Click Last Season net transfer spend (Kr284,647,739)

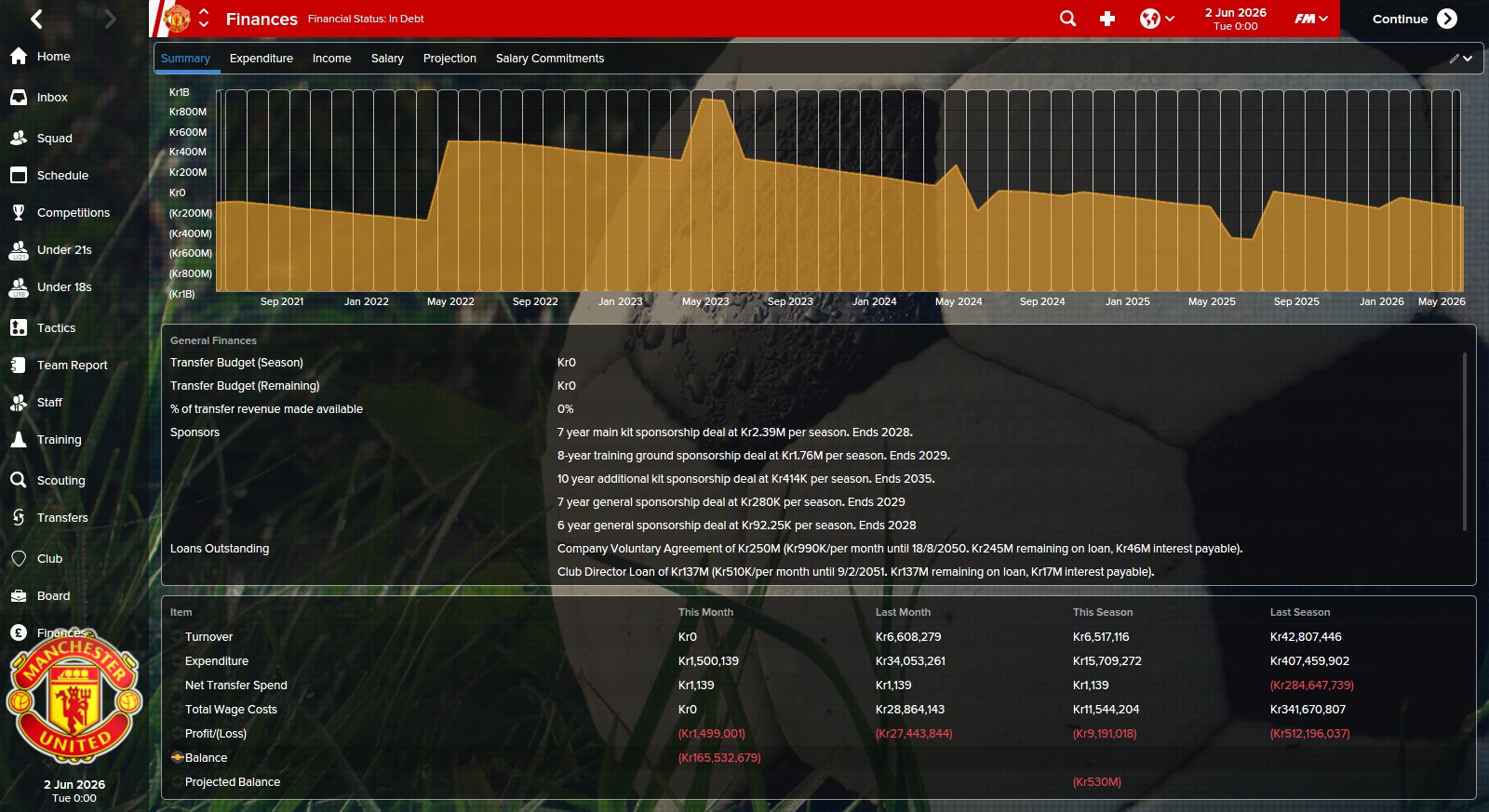point(1312,686)
